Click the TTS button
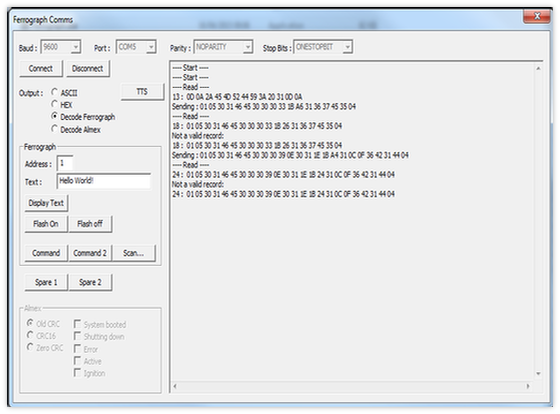Viewport: 560px width, 414px height. click(x=142, y=92)
